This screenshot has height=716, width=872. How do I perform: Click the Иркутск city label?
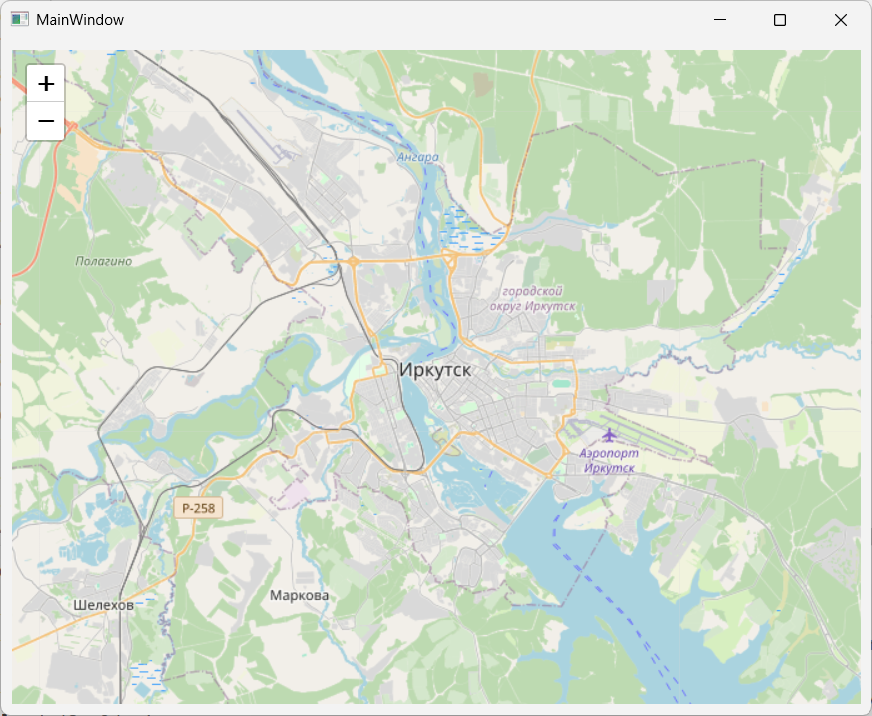point(435,370)
